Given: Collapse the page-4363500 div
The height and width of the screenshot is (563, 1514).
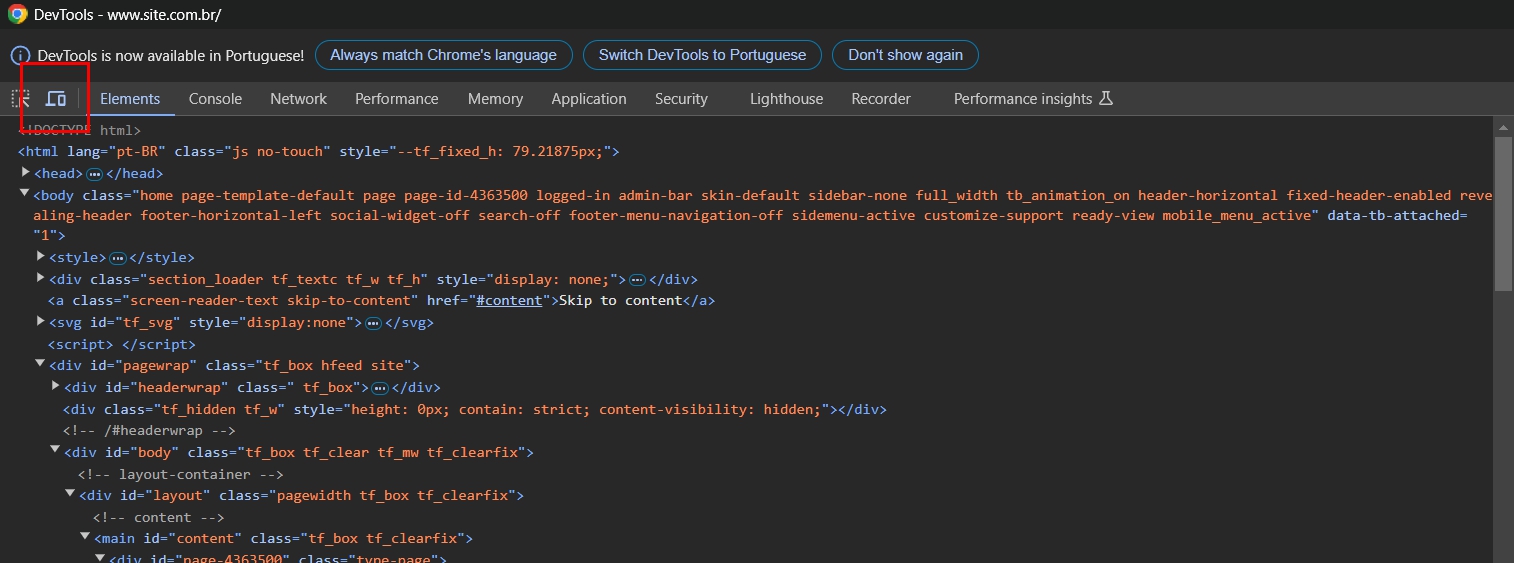Looking at the screenshot, I should [x=100, y=557].
